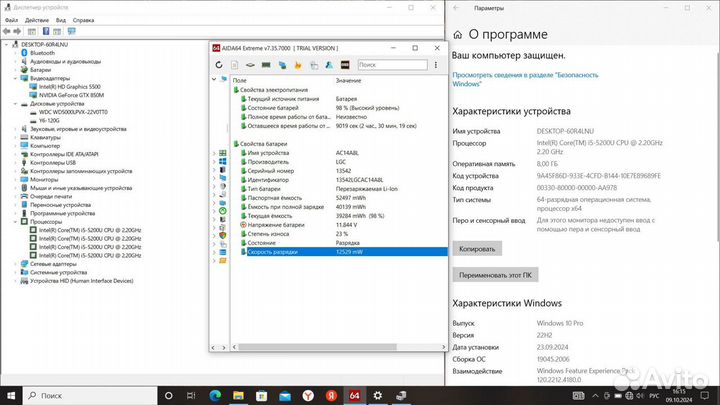Show hidden system tray icons

596,395
